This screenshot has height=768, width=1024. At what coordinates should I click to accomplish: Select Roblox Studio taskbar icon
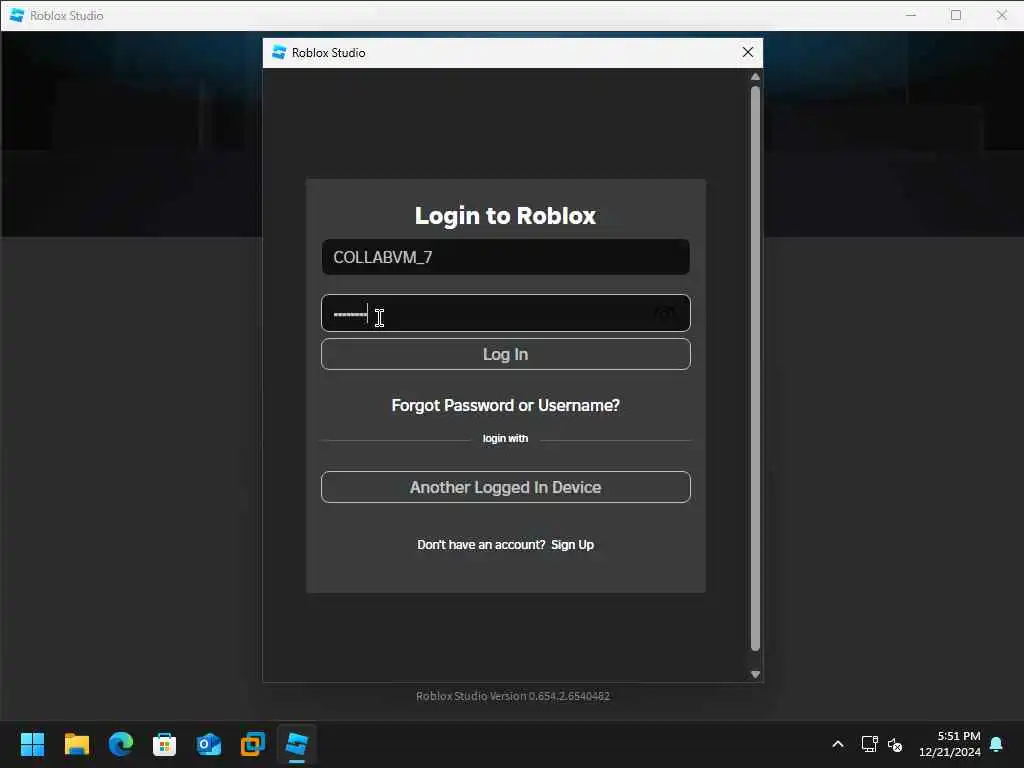click(x=296, y=744)
